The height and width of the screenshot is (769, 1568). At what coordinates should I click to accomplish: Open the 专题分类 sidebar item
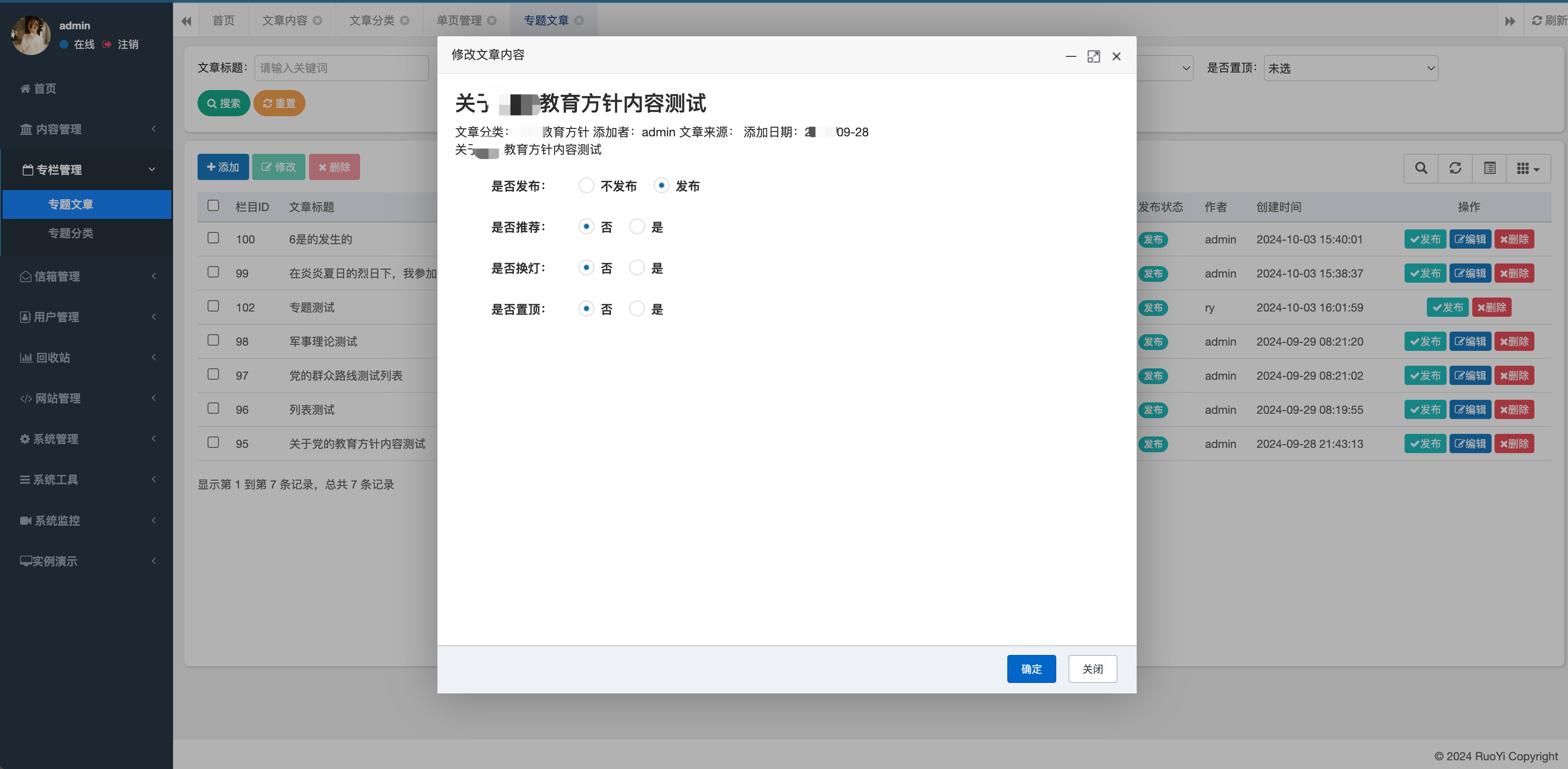71,233
